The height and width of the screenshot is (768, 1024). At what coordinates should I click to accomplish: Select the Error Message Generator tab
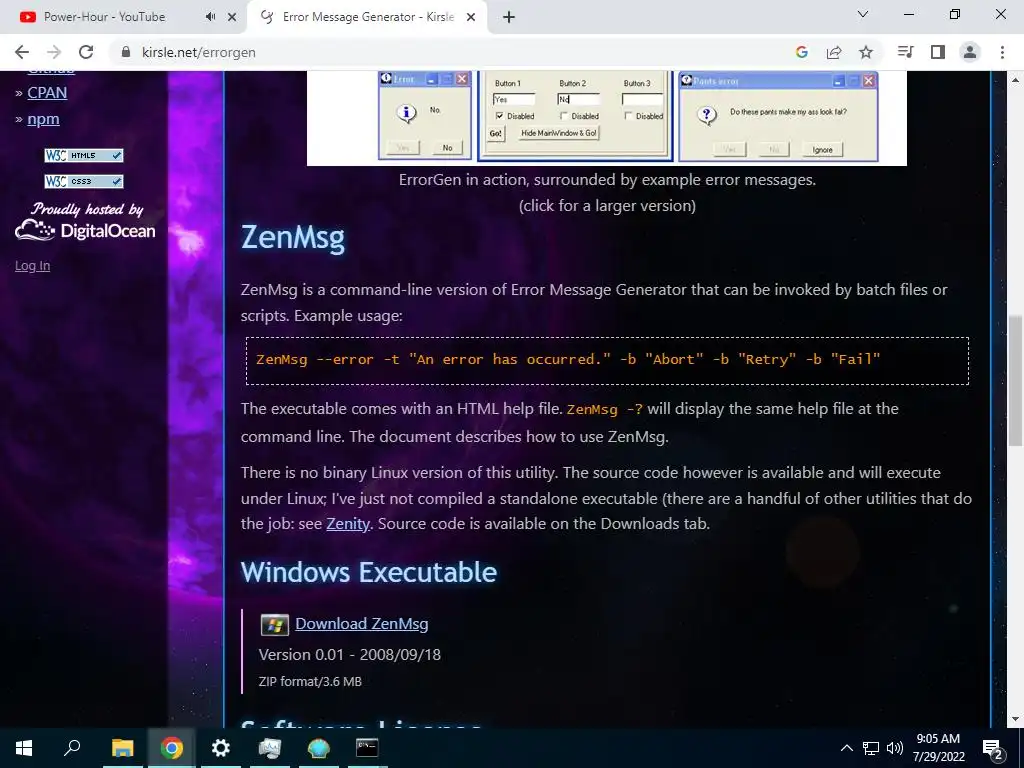(x=368, y=17)
